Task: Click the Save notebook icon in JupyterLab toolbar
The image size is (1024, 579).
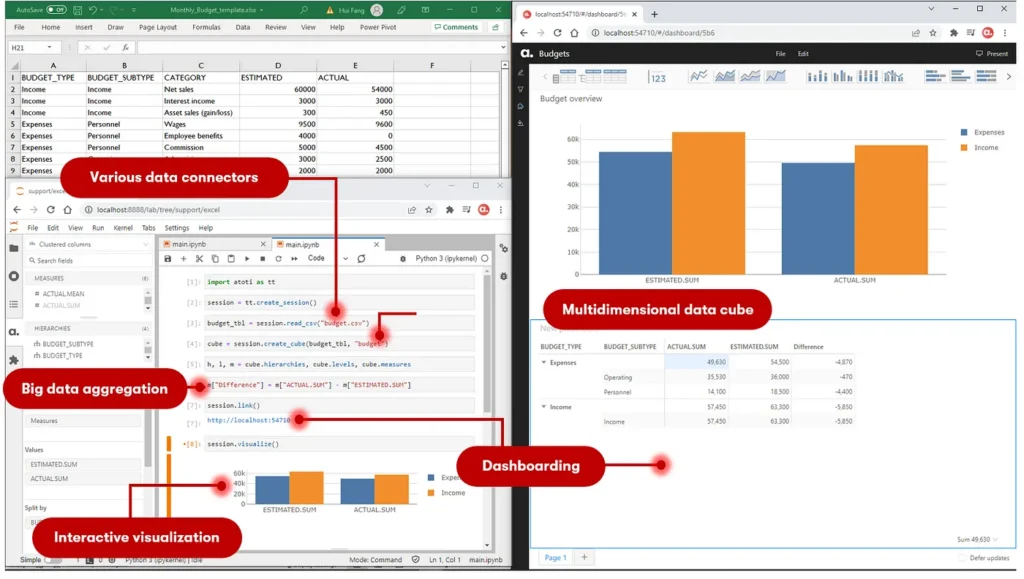Action: coord(168,259)
